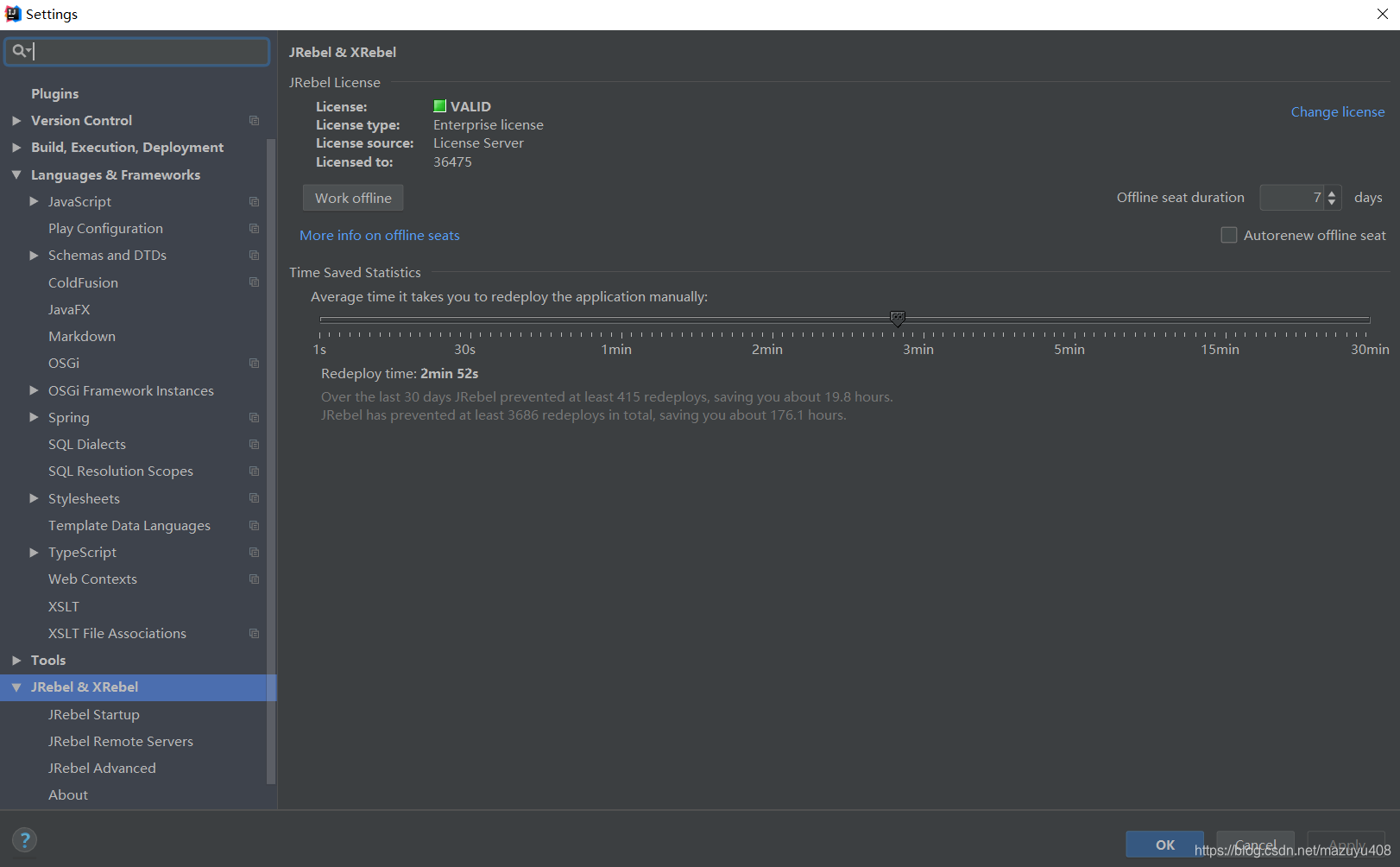Click the project-level icon beside Template Data Languages
The image size is (1400, 867).
[x=254, y=526]
